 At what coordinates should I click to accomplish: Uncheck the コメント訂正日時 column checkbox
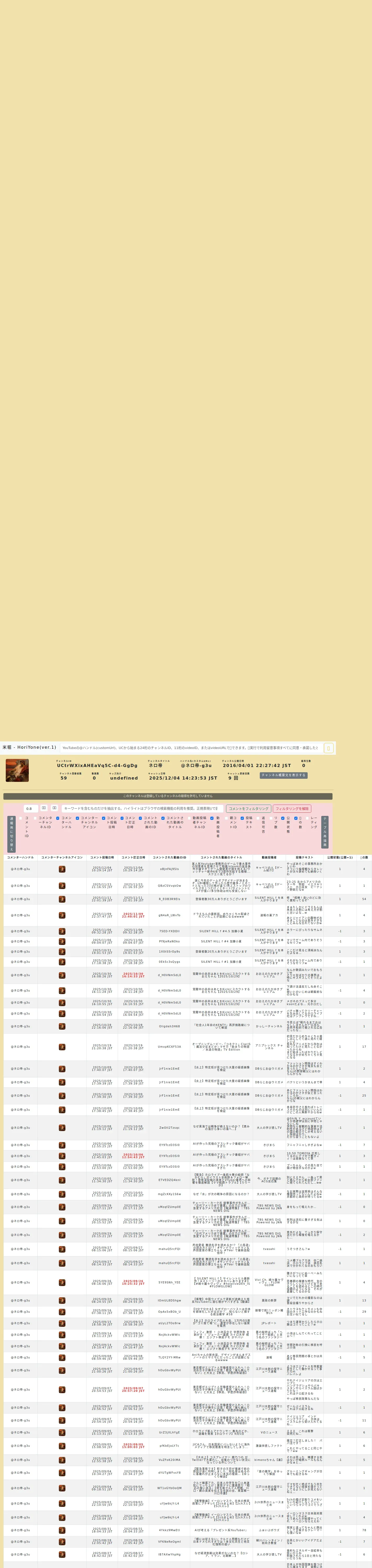click(x=122, y=818)
